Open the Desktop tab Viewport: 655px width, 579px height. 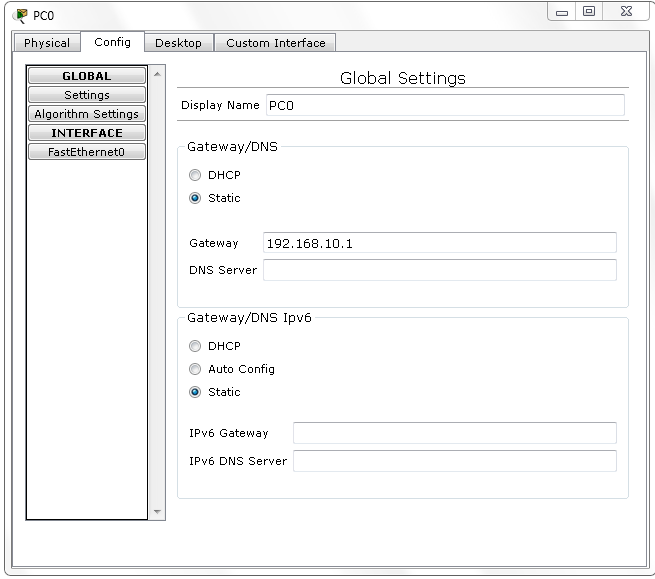pyautogui.click(x=178, y=43)
